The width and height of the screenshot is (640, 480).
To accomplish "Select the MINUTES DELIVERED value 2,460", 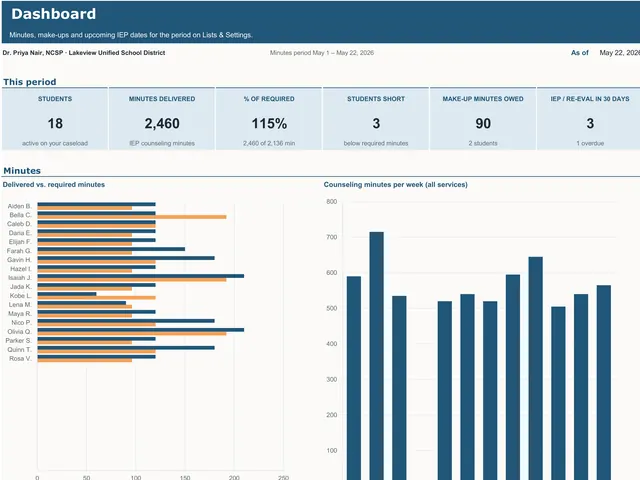I will pyautogui.click(x=162, y=123).
